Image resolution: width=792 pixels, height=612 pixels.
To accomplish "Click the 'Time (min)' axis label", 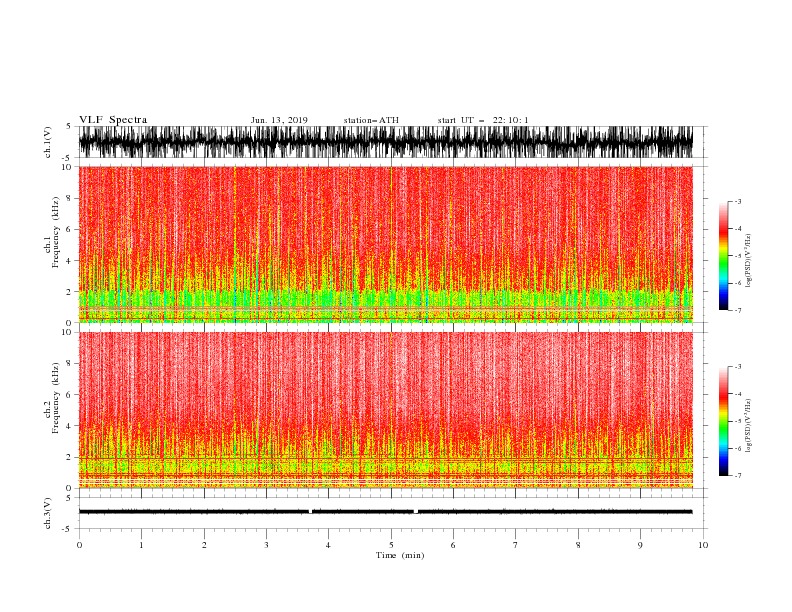I will 400,555.
